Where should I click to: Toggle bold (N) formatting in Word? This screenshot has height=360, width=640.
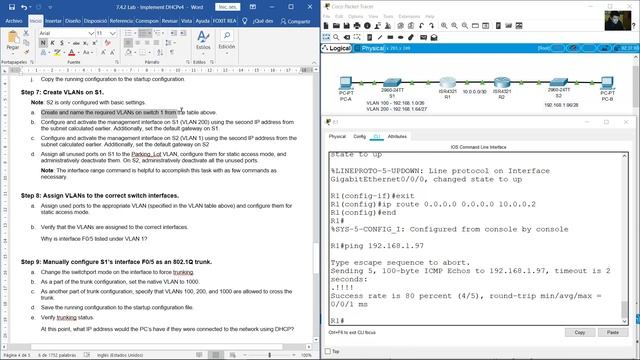click(43, 43)
